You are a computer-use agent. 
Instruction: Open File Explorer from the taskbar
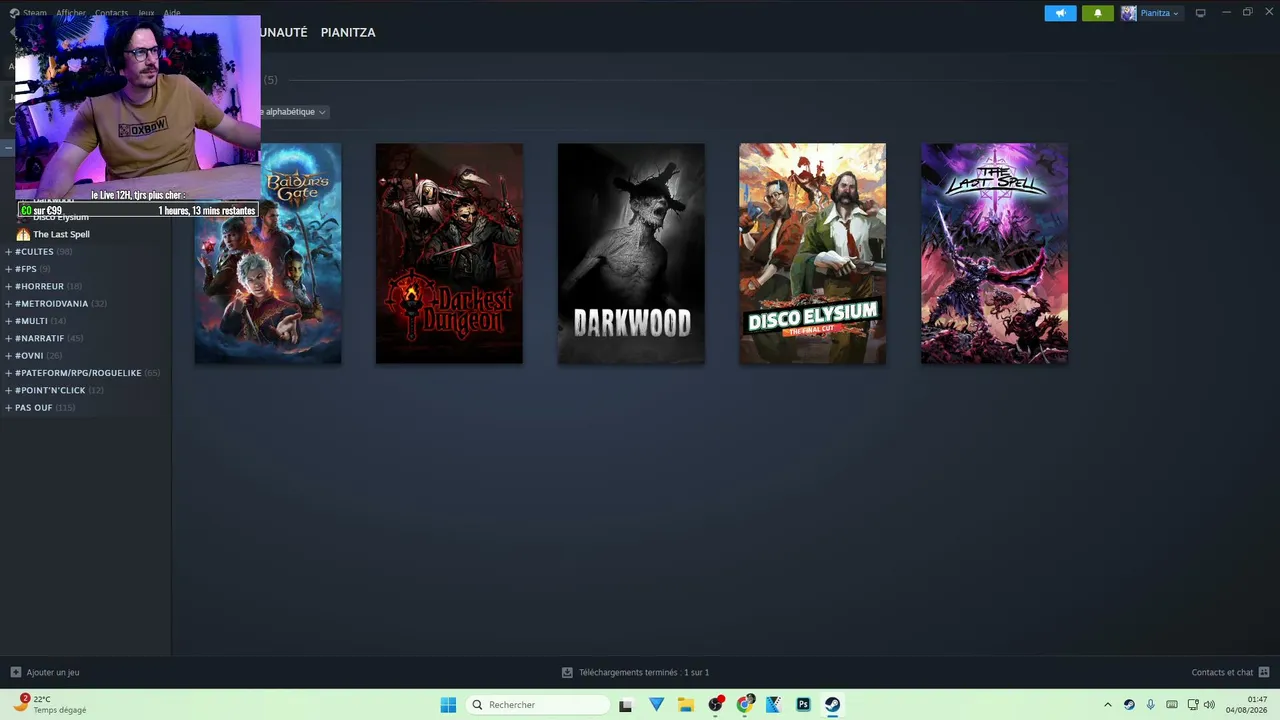pyautogui.click(x=686, y=705)
